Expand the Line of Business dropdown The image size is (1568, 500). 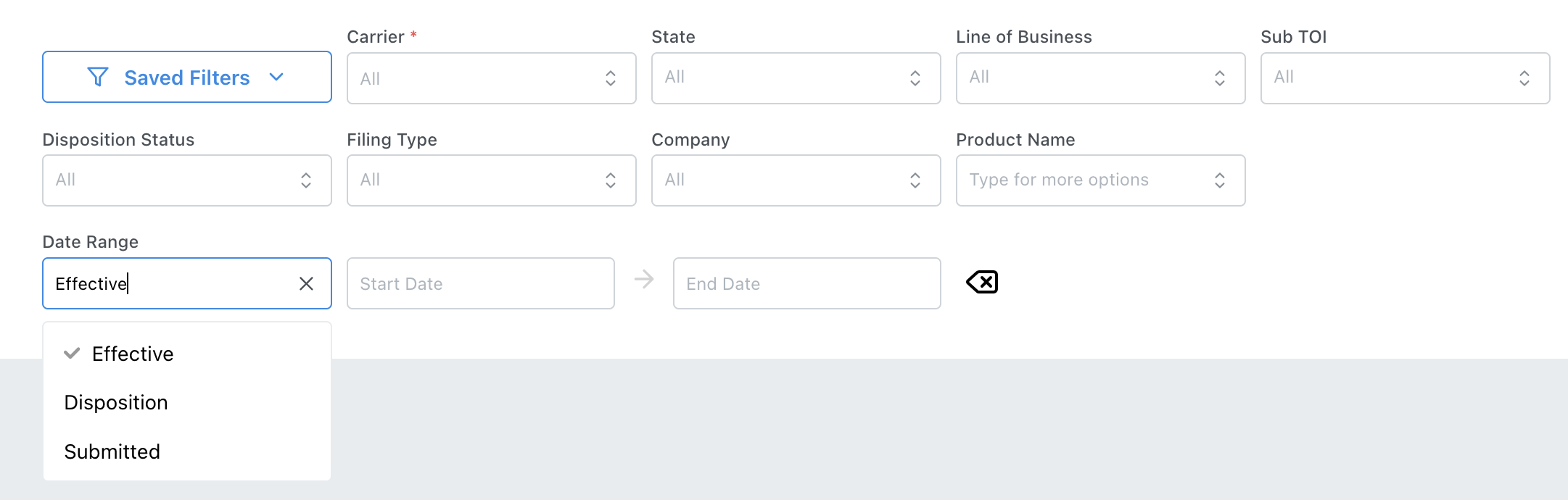[x=1100, y=78]
